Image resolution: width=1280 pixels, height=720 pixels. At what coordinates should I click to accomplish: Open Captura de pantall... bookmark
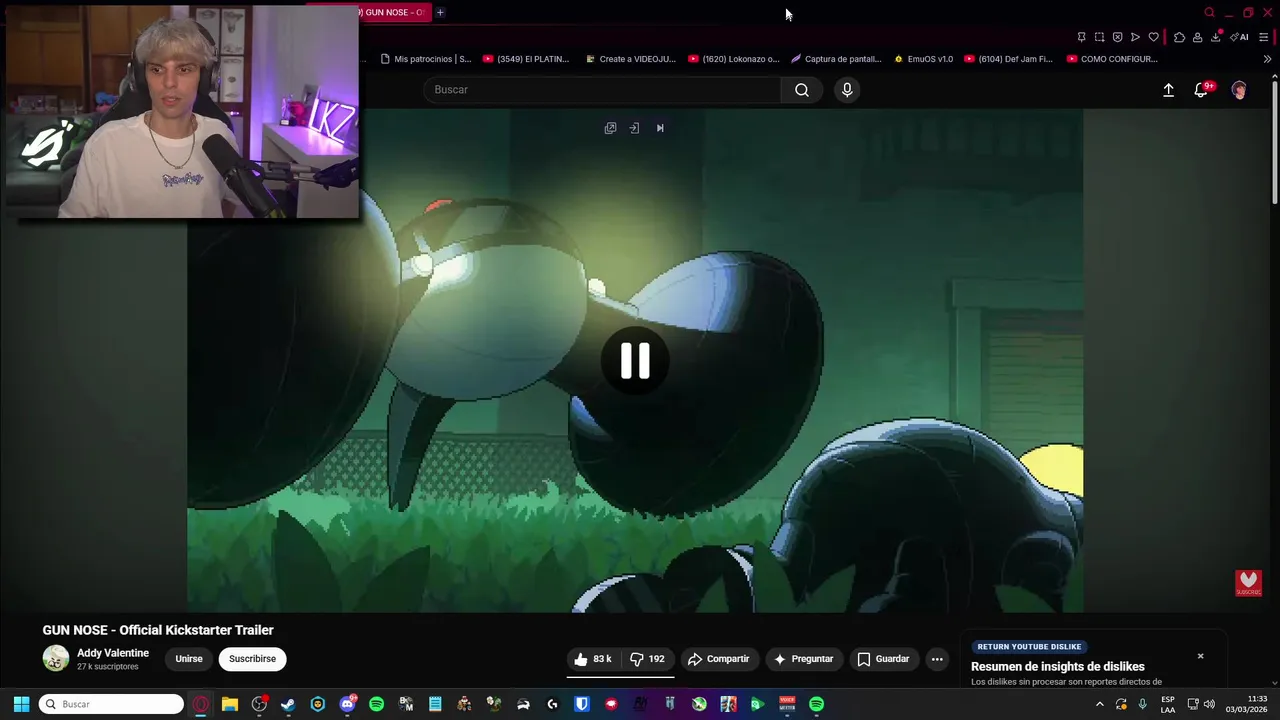(x=836, y=59)
